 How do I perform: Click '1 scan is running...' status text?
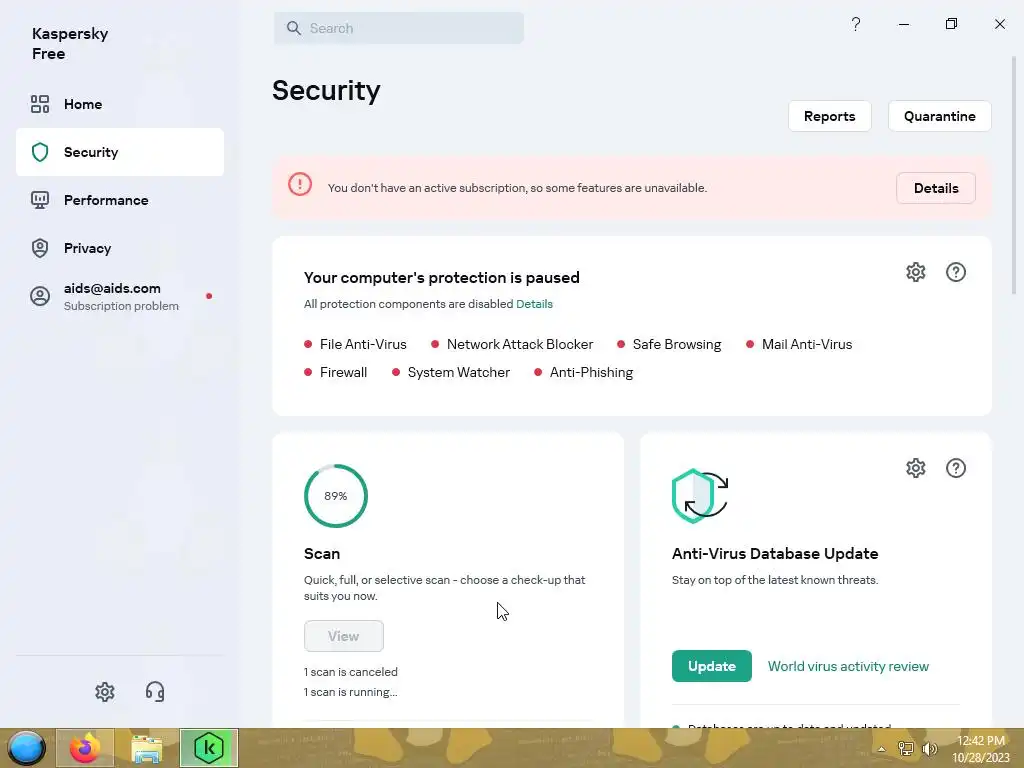[351, 692]
